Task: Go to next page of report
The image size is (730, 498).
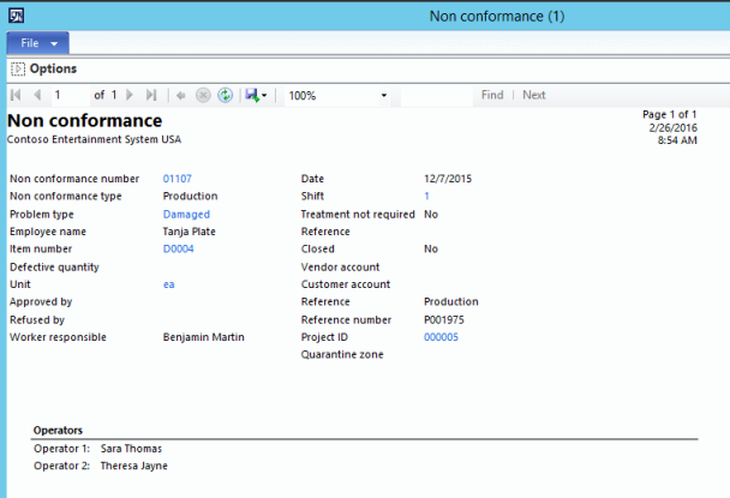Action: click(x=129, y=95)
